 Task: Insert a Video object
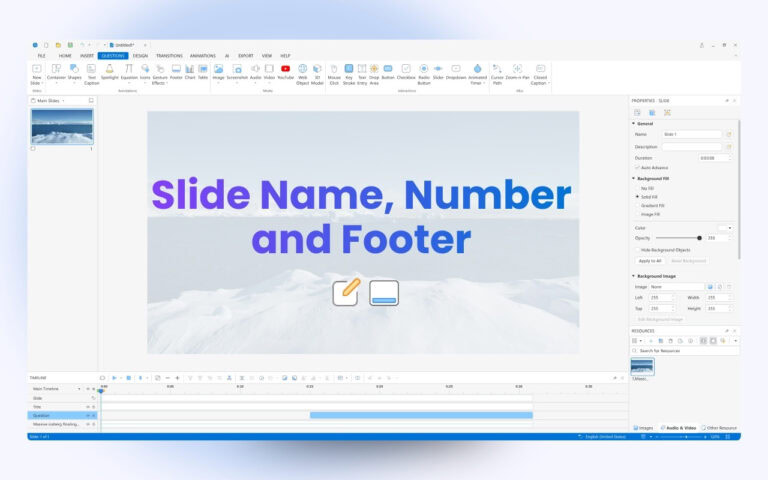[x=269, y=72]
